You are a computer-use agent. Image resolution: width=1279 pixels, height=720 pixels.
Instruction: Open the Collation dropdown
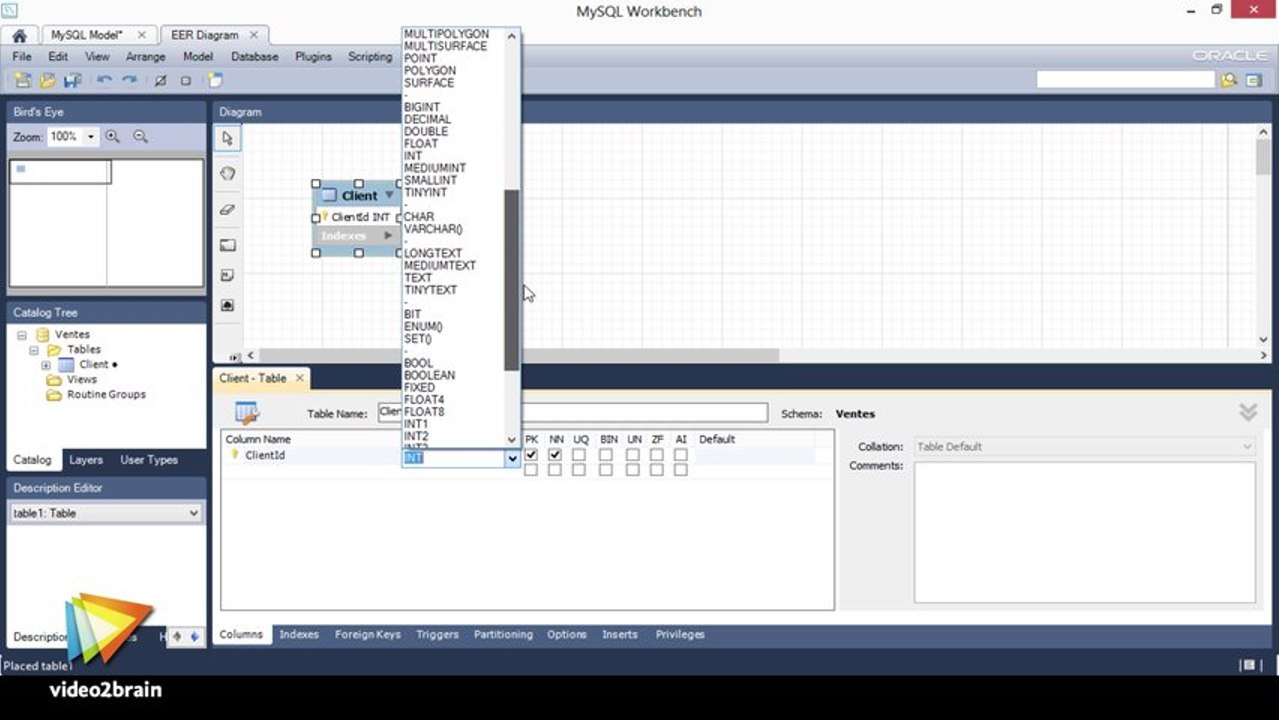tap(1247, 447)
